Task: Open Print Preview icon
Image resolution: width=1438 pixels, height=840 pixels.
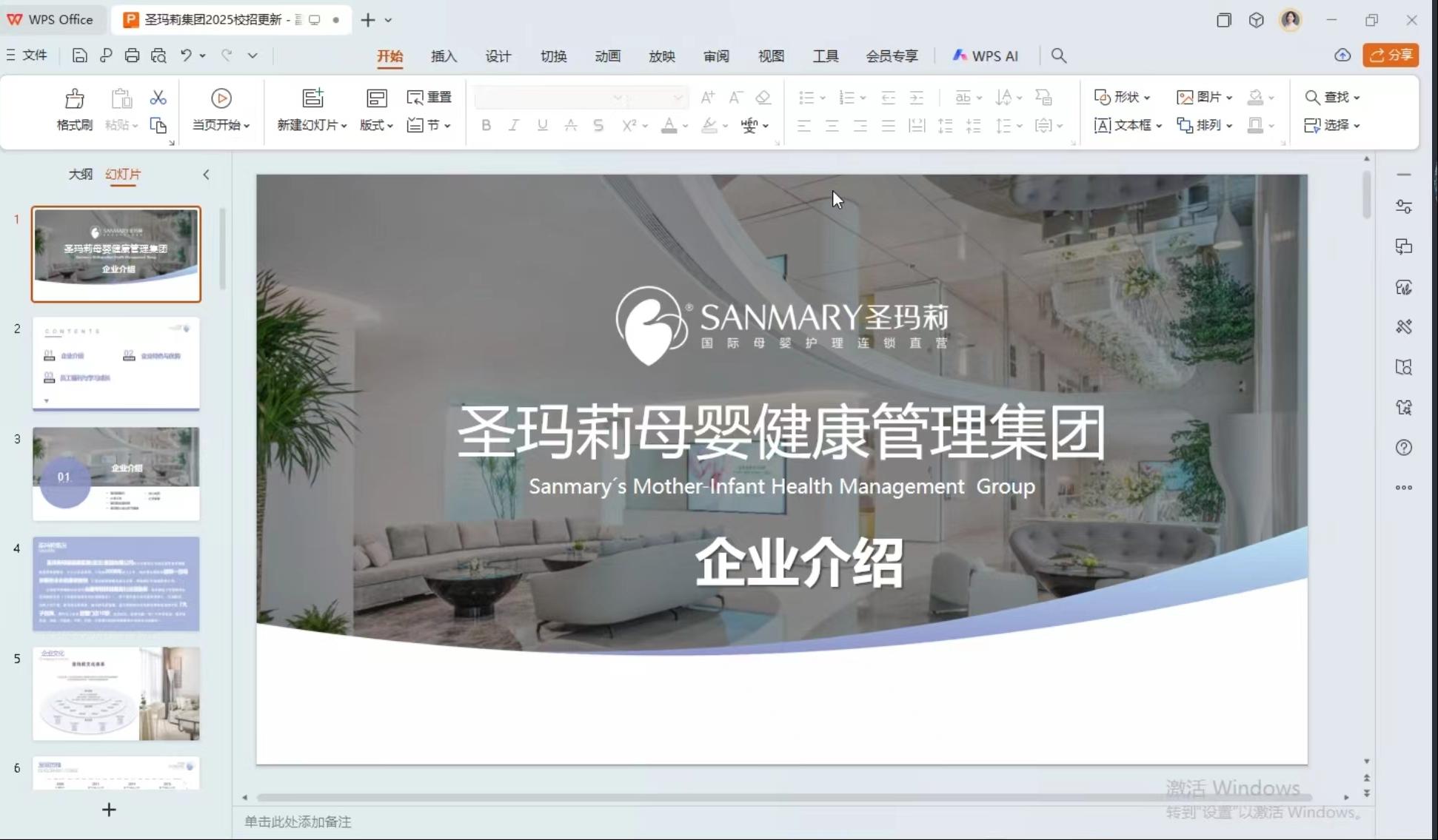Action: point(158,56)
